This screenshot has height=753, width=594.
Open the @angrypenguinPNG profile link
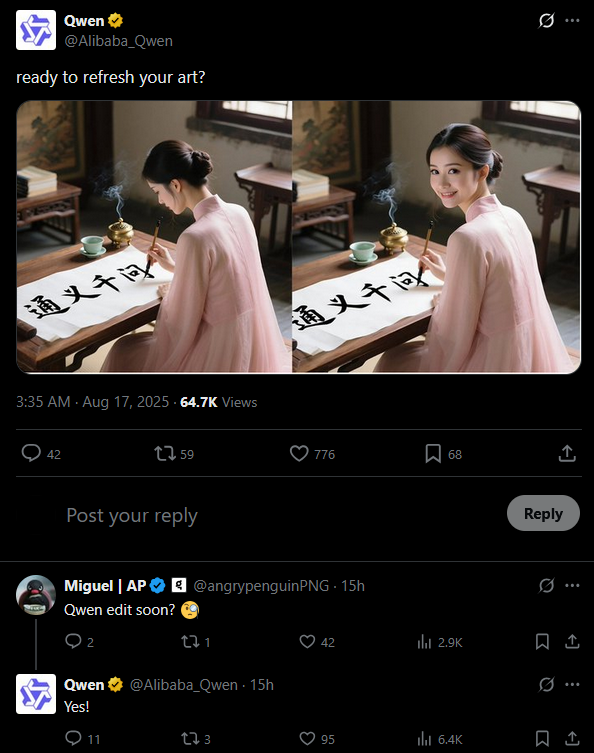pos(261,586)
